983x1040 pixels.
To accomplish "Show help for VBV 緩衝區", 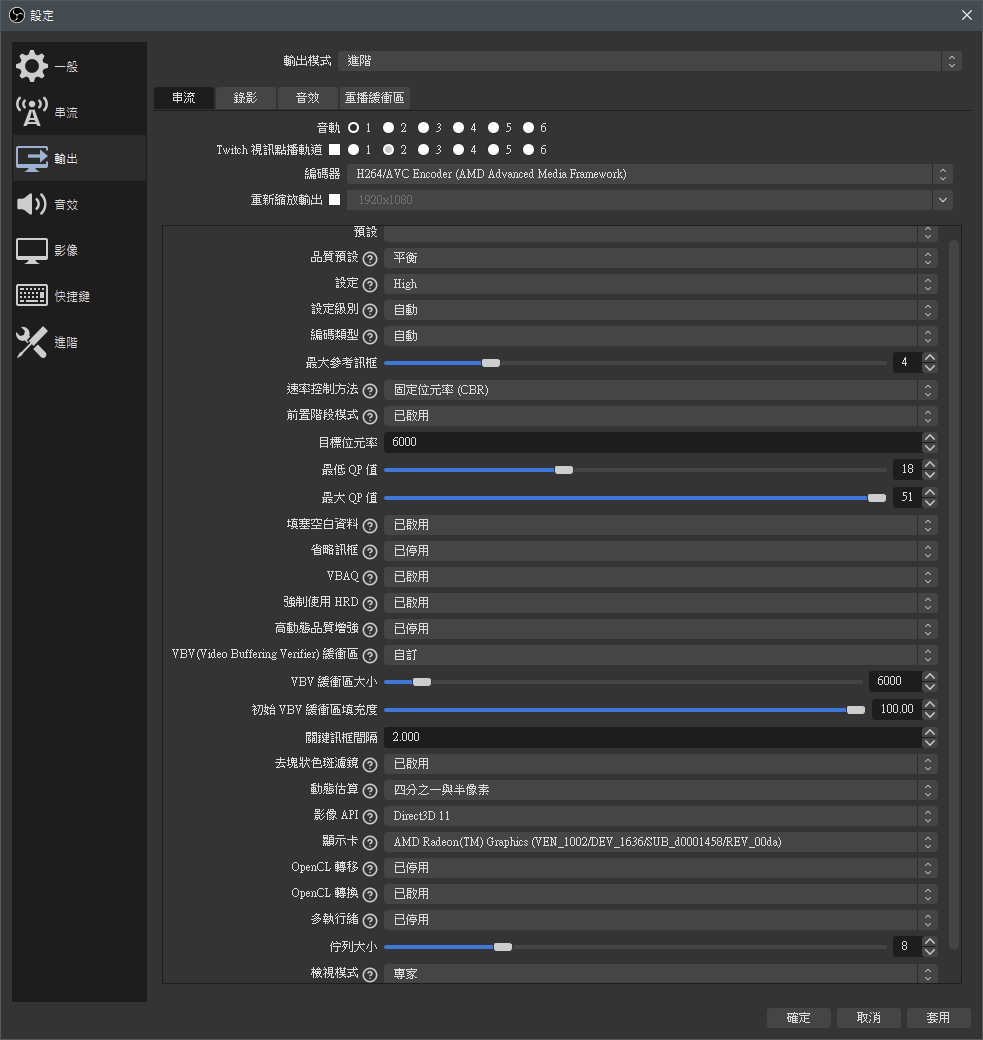I will tap(370, 656).
